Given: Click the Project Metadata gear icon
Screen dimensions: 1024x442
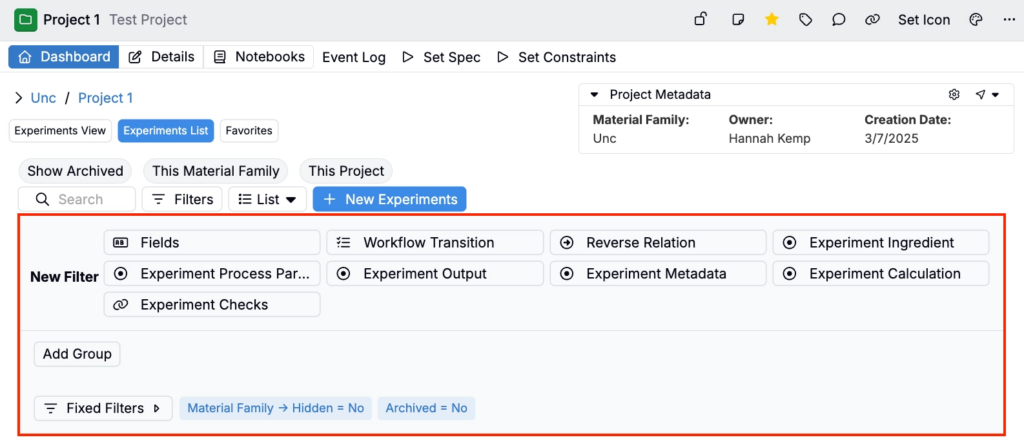Looking at the screenshot, I should tap(954, 95).
